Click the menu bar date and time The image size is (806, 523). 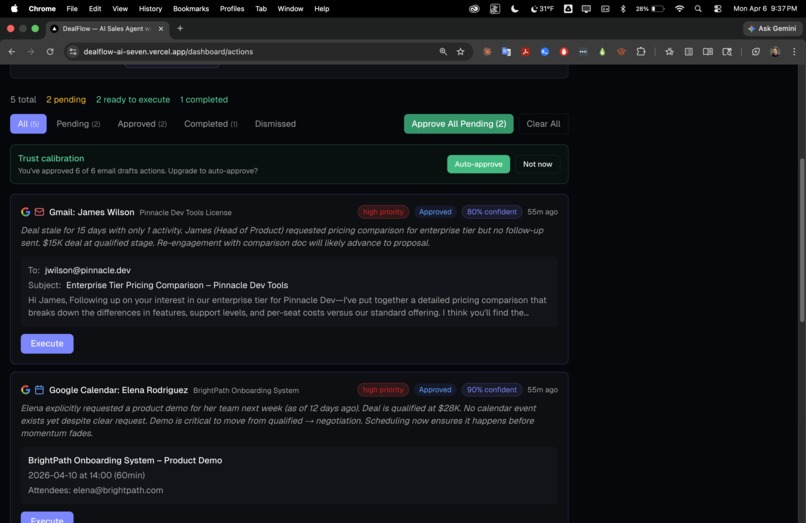(x=765, y=9)
